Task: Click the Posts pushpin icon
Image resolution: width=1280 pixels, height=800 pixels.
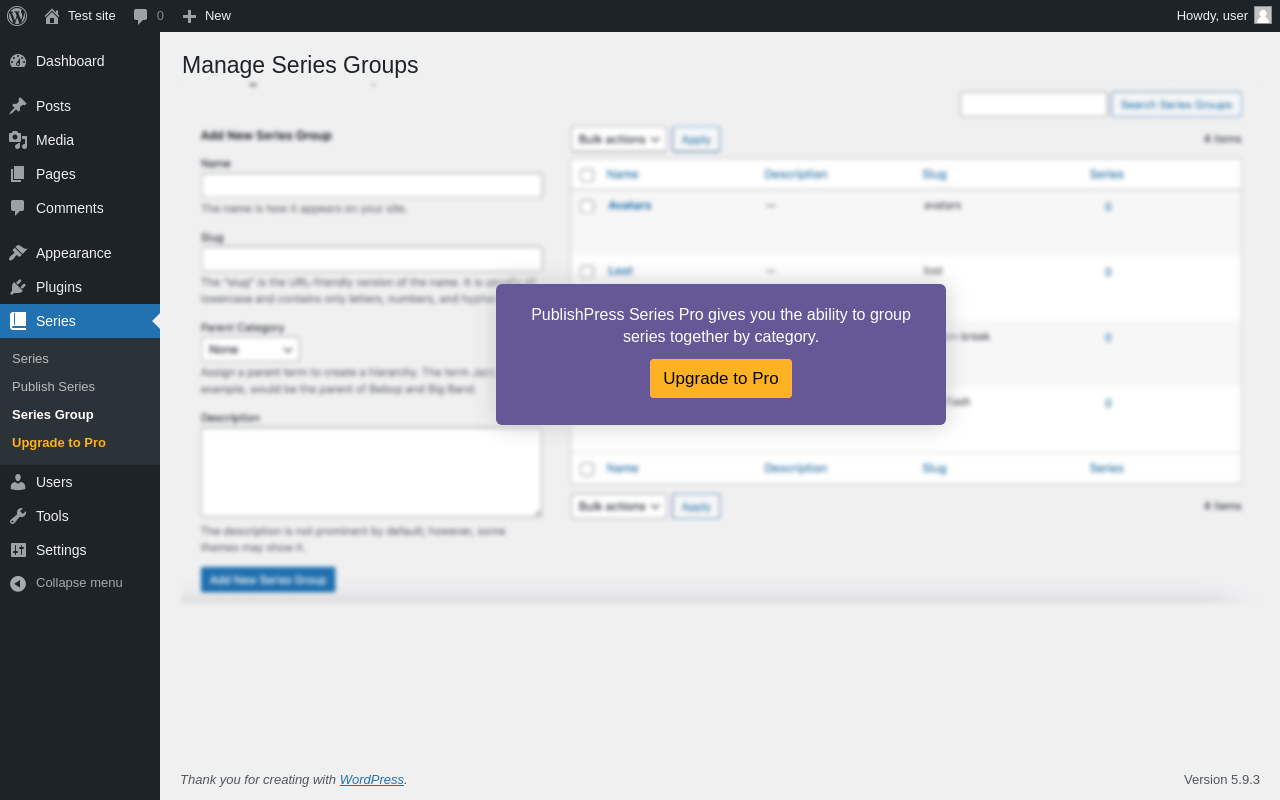Action: (18, 106)
